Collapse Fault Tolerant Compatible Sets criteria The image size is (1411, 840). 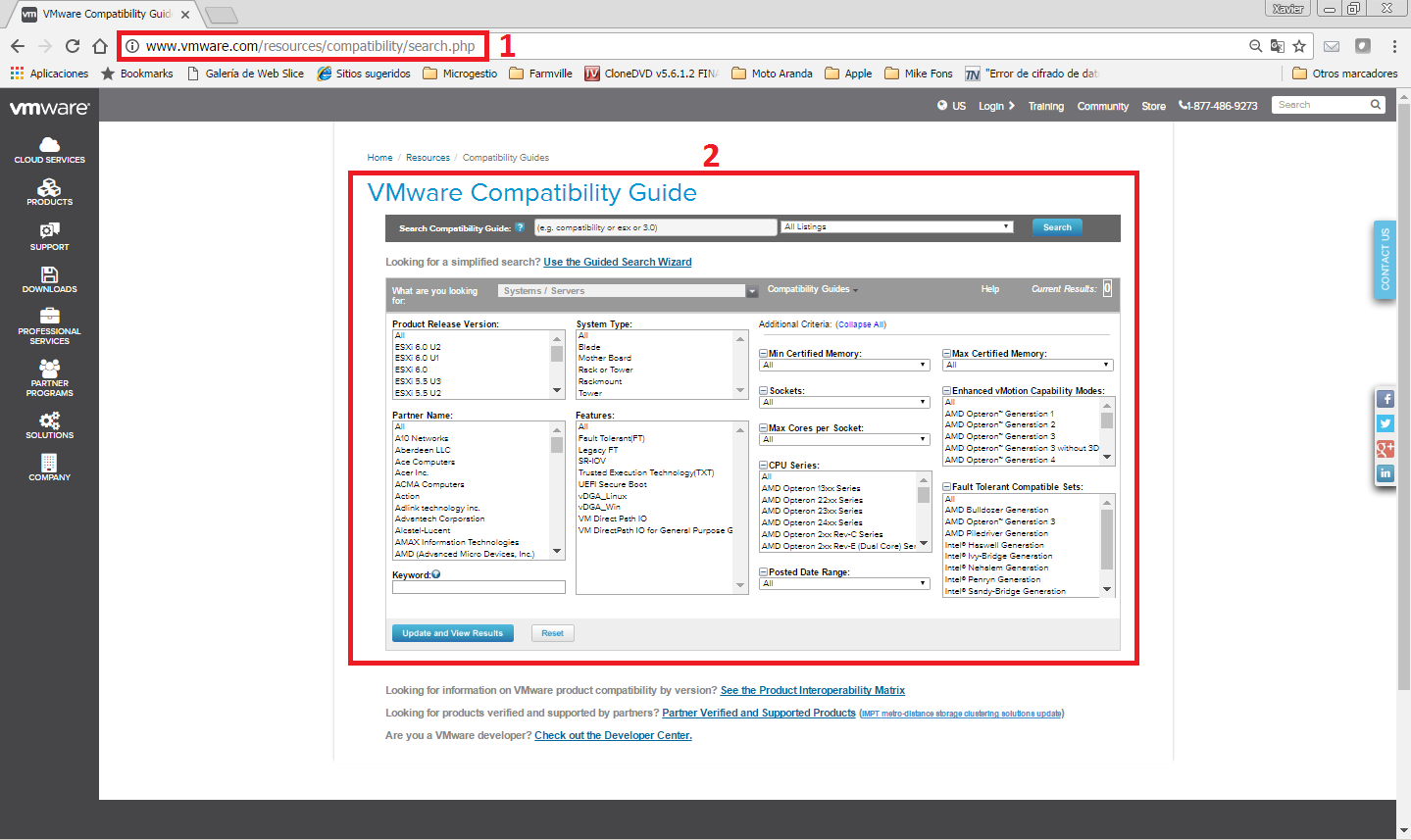pos(947,487)
